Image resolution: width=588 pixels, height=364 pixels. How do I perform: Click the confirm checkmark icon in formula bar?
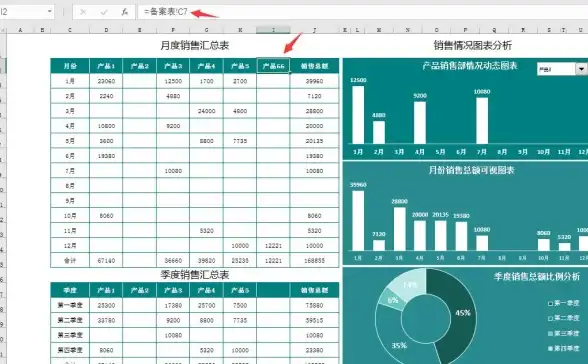click(104, 12)
